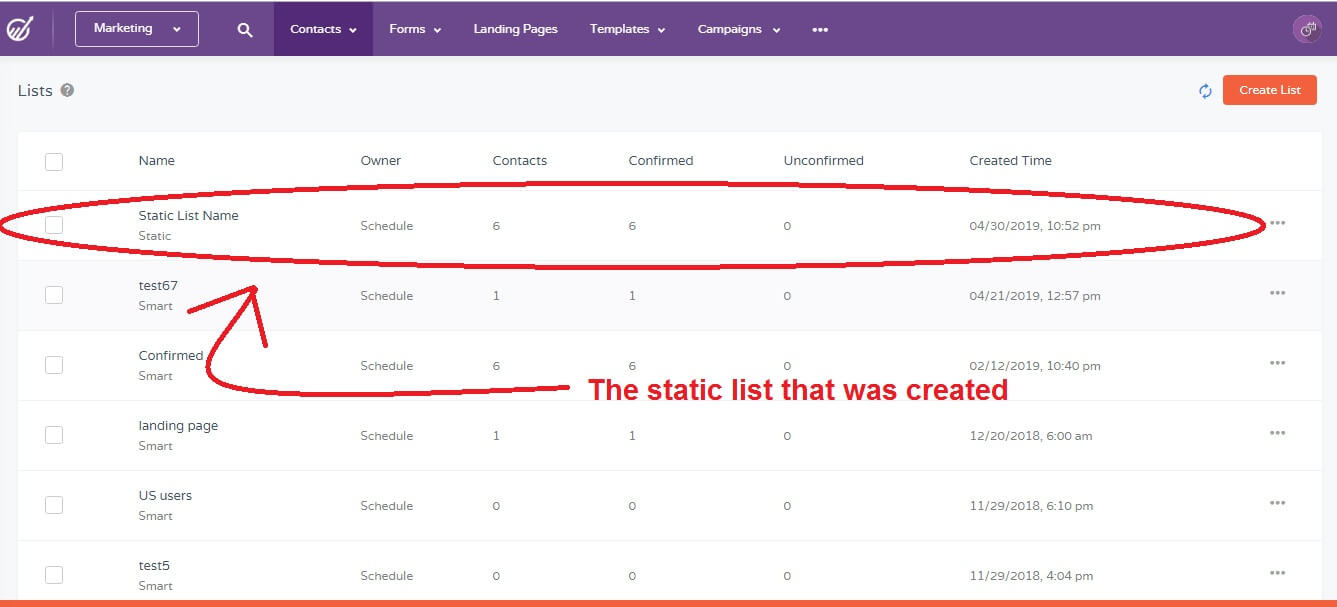Viewport: 1337px width, 607px height.
Task: Select the checkbox for Static List Name
Action: pyautogui.click(x=54, y=224)
